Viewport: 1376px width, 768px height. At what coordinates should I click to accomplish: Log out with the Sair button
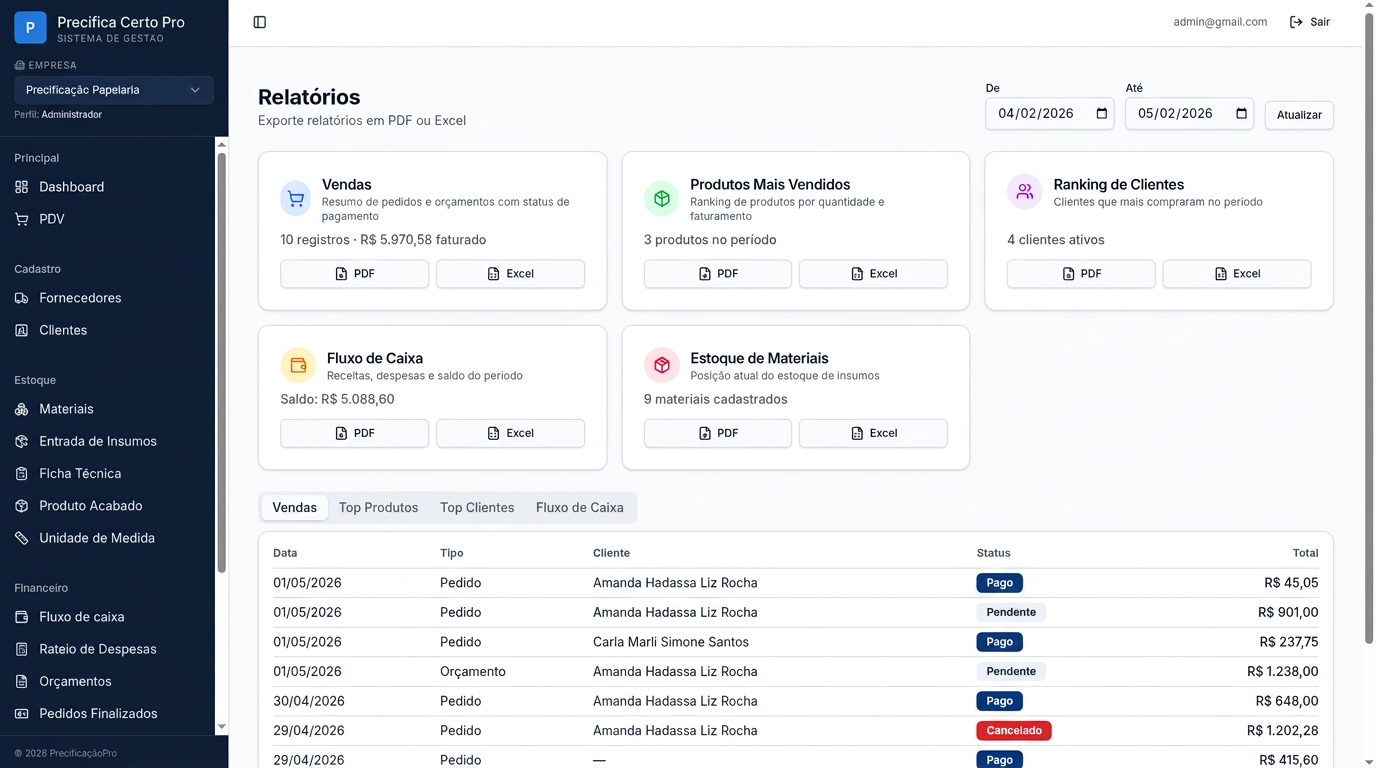tap(1310, 22)
